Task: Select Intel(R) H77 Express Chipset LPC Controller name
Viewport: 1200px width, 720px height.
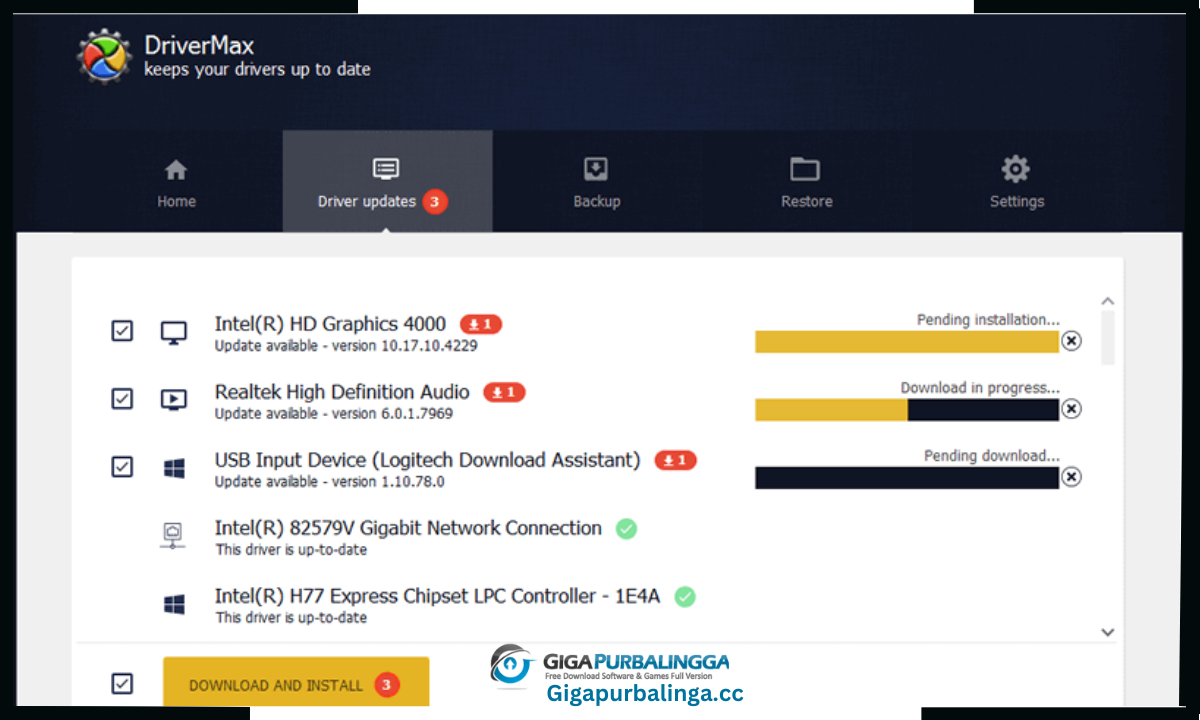Action: coord(437,596)
